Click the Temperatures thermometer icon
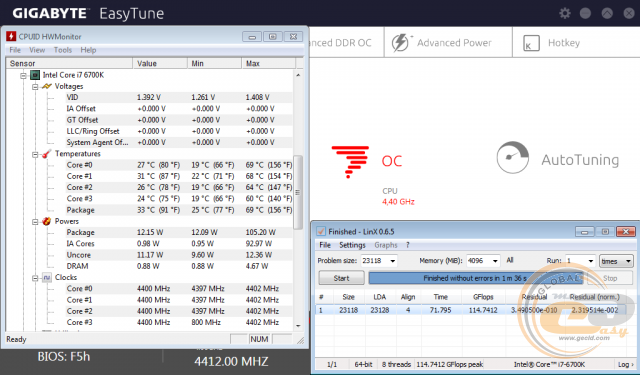The height and width of the screenshot is (375, 640). tap(47, 153)
